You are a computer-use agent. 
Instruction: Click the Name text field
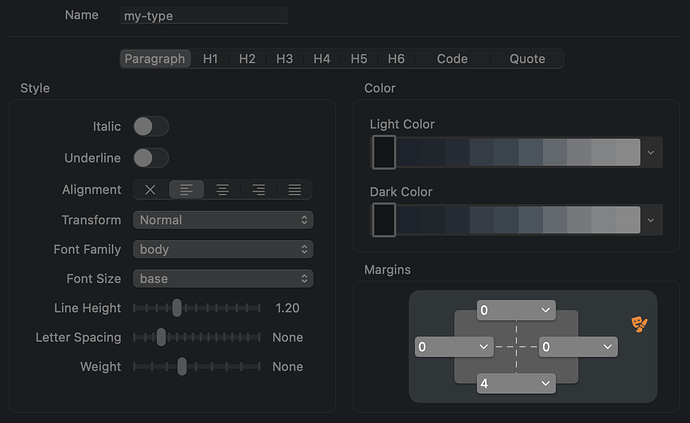click(x=203, y=16)
